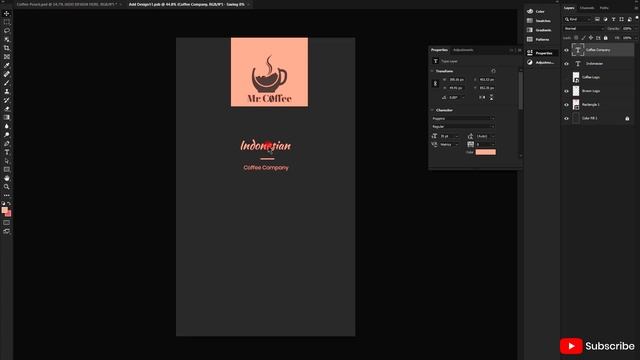Open the Color panel from the dock
640x360 pixels.
tap(539, 11)
